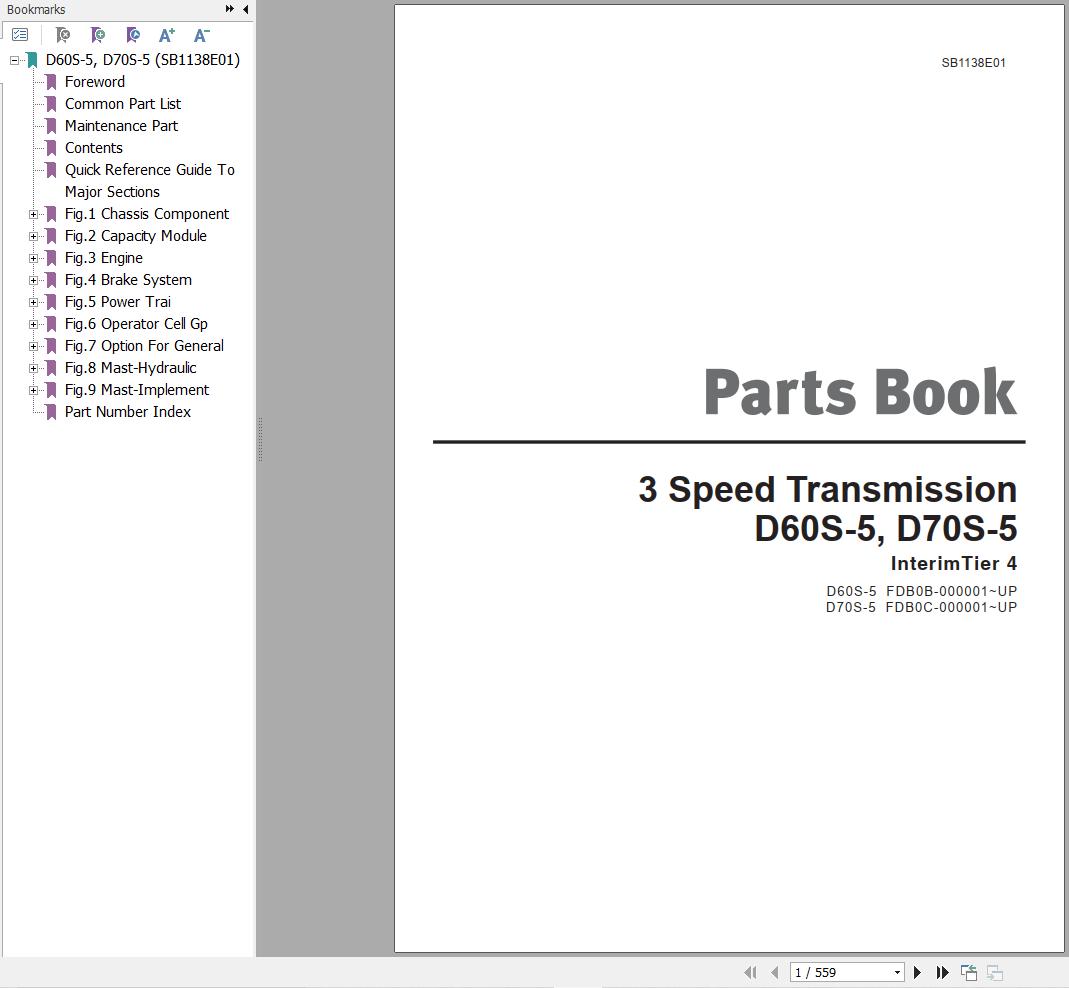Expand Fig.9 Mast-Implement
This screenshot has height=988, width=1069.
(x=33, y=390)
